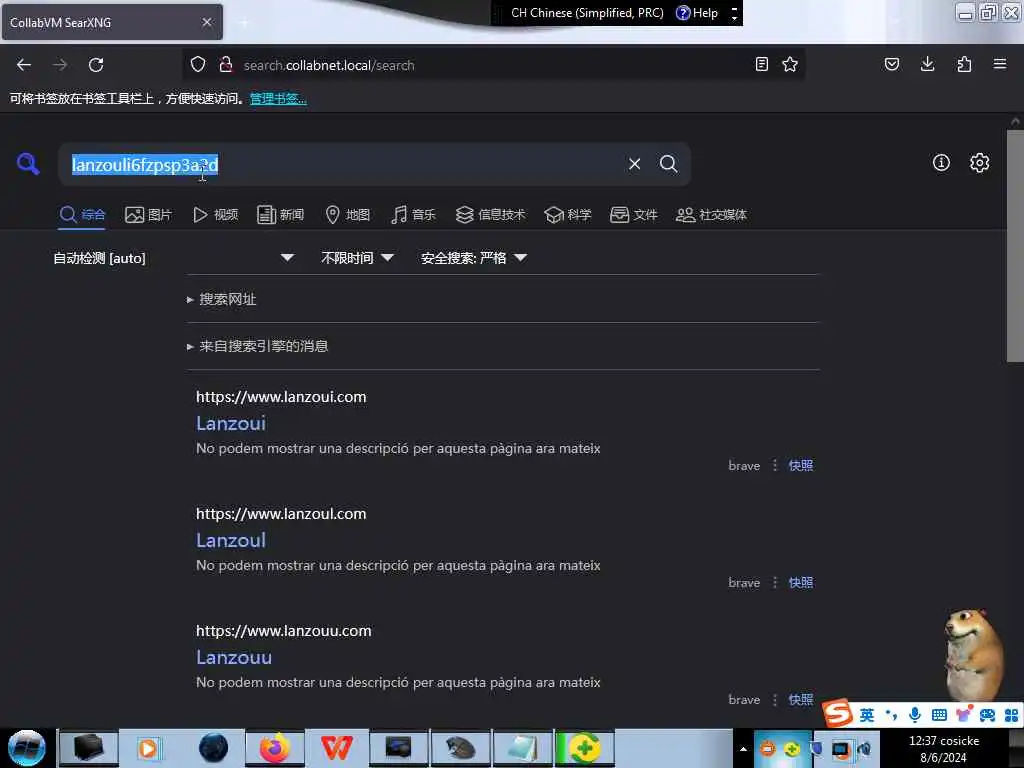The height and width of the screenshot is (768, 1024).
Task: Click the taskbar clock showing 12:37
Action: click(x=944, y=749)
